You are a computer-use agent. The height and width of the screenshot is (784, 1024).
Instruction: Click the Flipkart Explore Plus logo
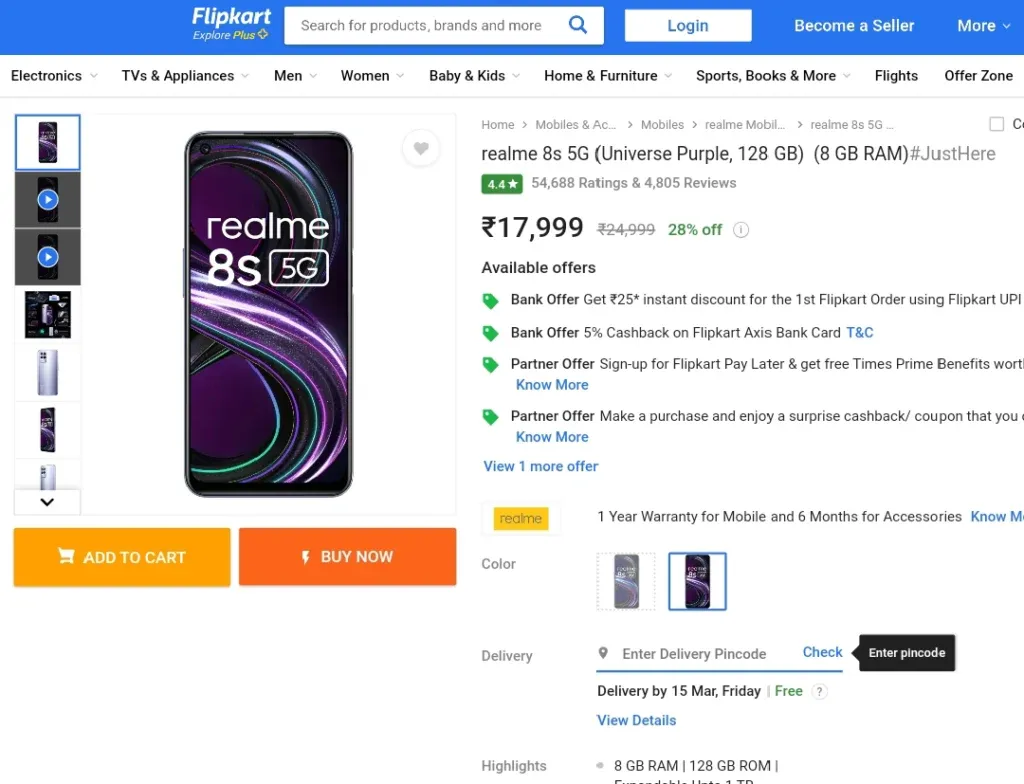click(231, 24)
